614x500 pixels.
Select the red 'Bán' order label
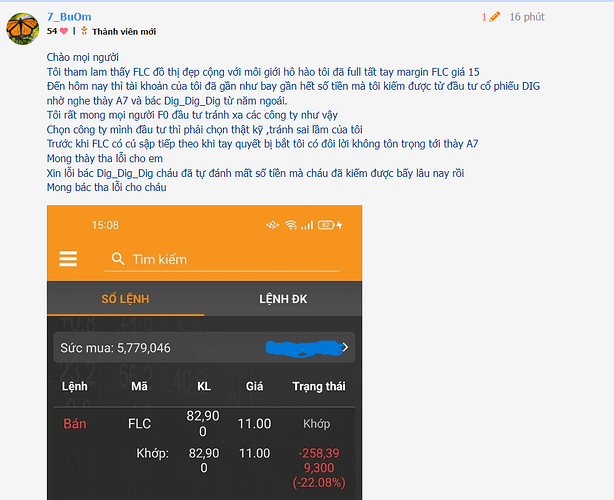coord(75,424)
